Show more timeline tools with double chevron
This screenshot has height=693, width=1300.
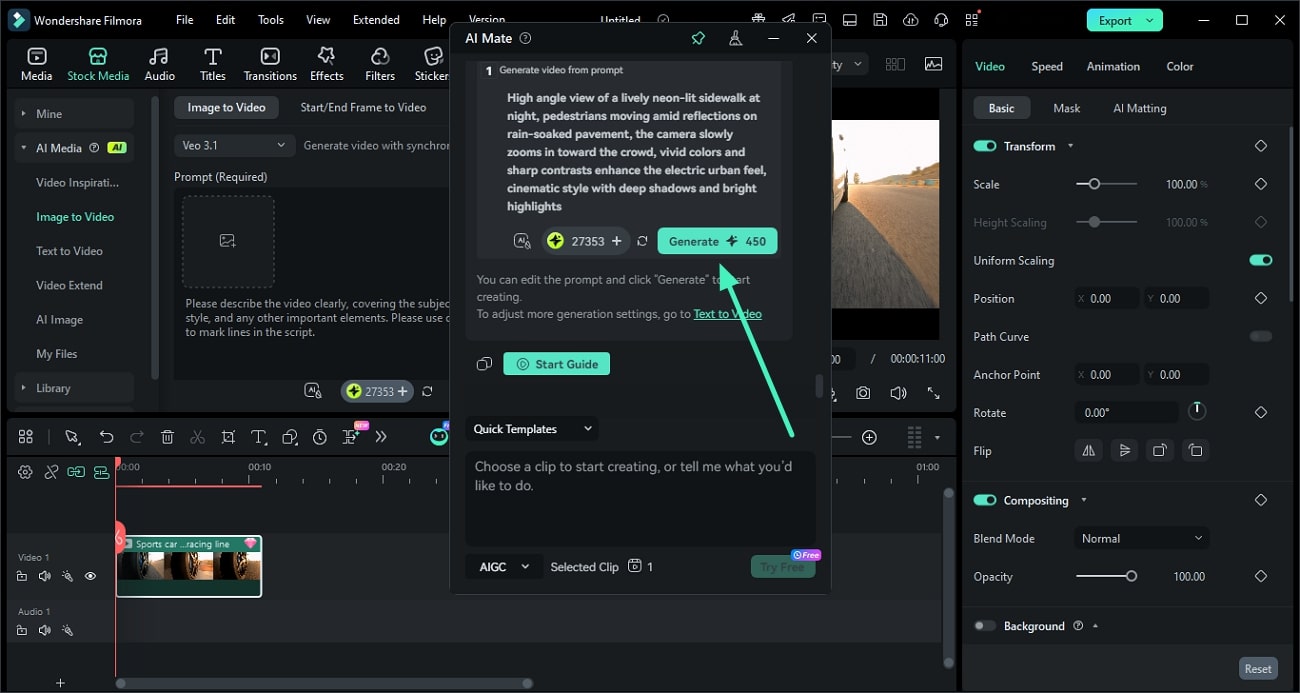(381, 437)
